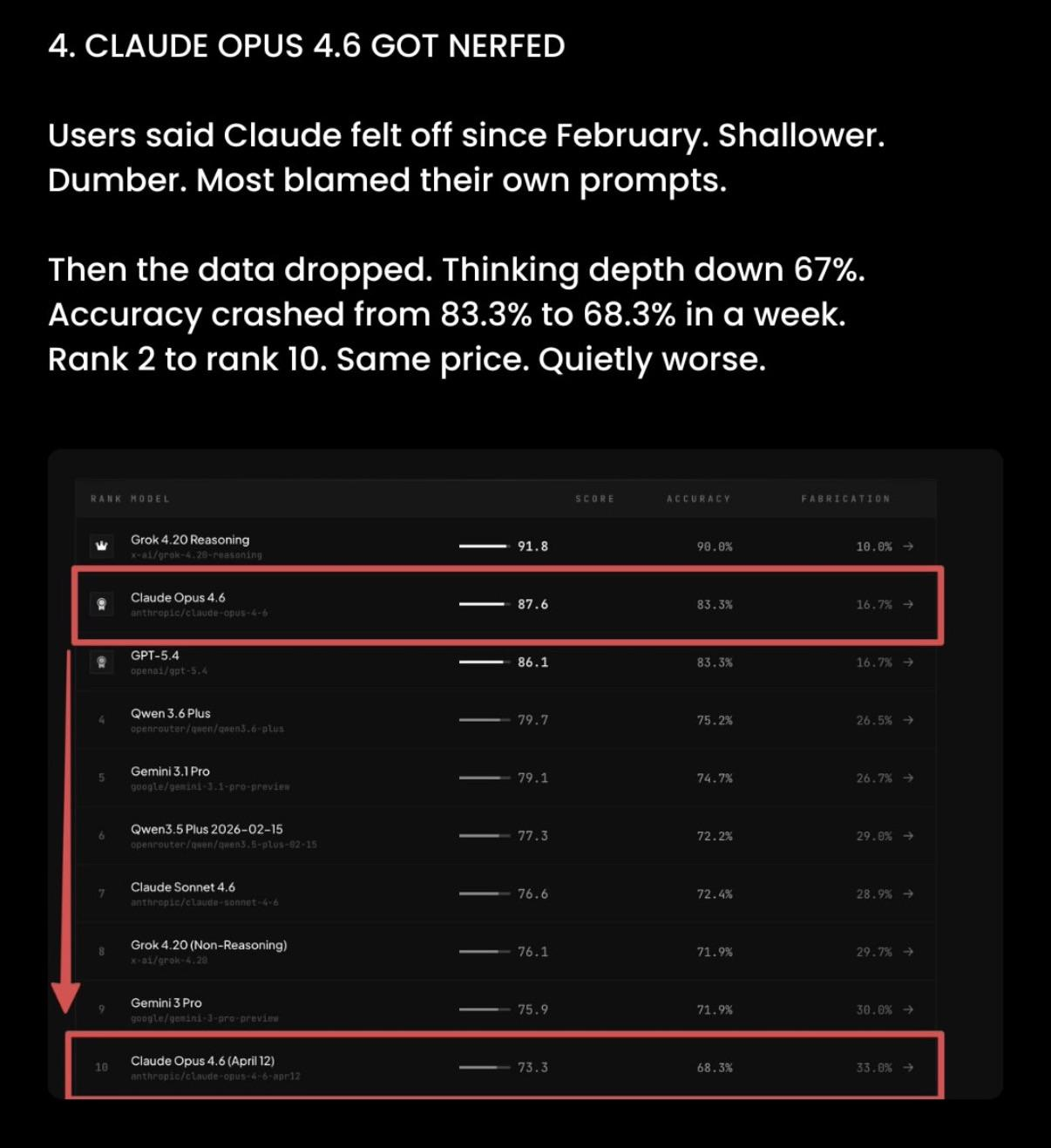Open the Qwen3.5 Plus 2026-02-15 model link

(207, 829)
